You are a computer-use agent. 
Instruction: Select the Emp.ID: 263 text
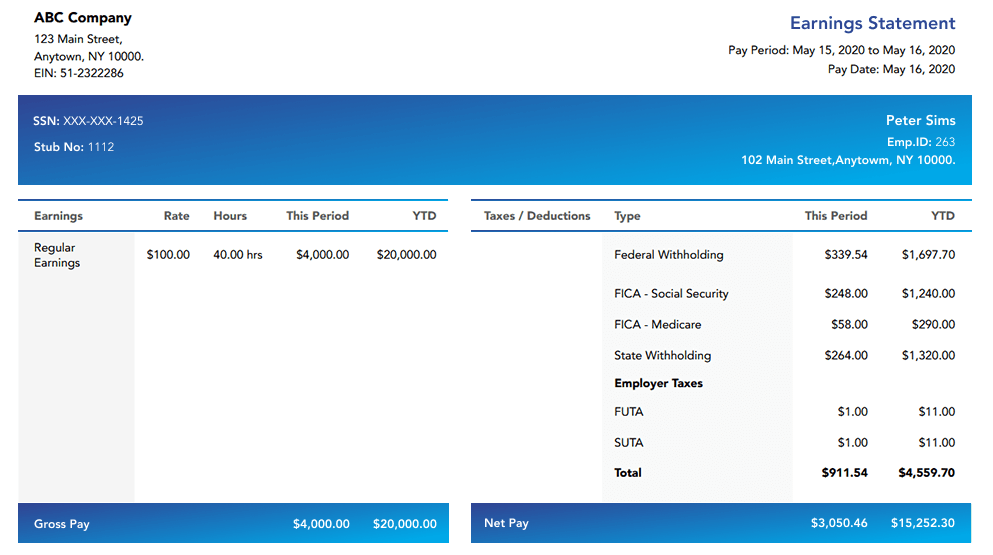tap(921, 142)
